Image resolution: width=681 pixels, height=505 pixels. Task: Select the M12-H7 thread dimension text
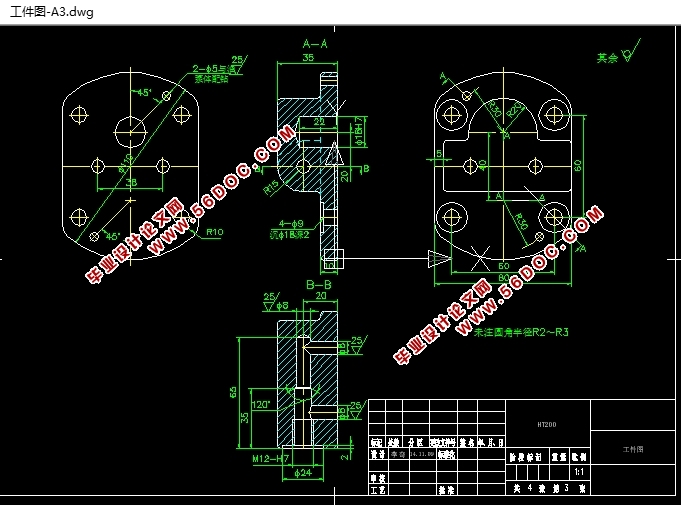[268, 458]
